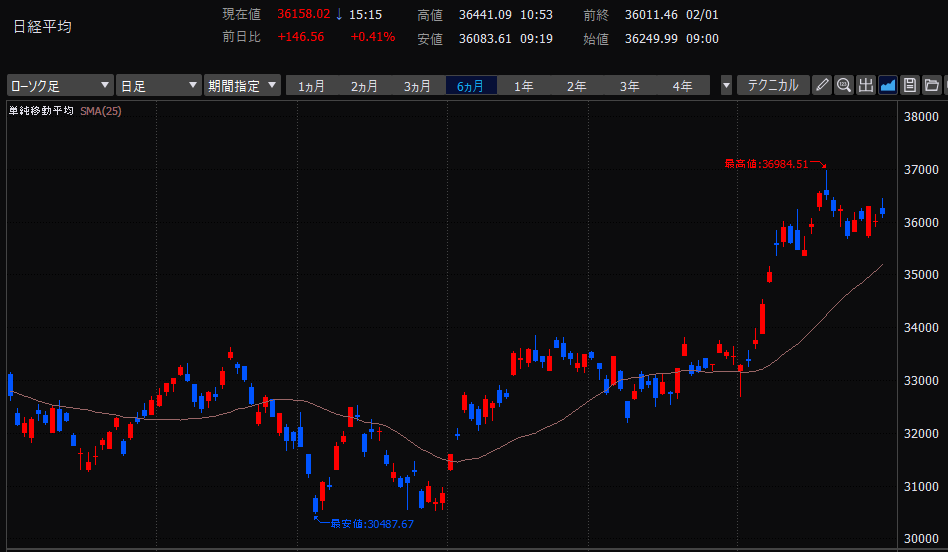Open the テクニカル indicators button
Image resolution: width=948 pixels, height=552 pixels.
click(x=773, y=85)
